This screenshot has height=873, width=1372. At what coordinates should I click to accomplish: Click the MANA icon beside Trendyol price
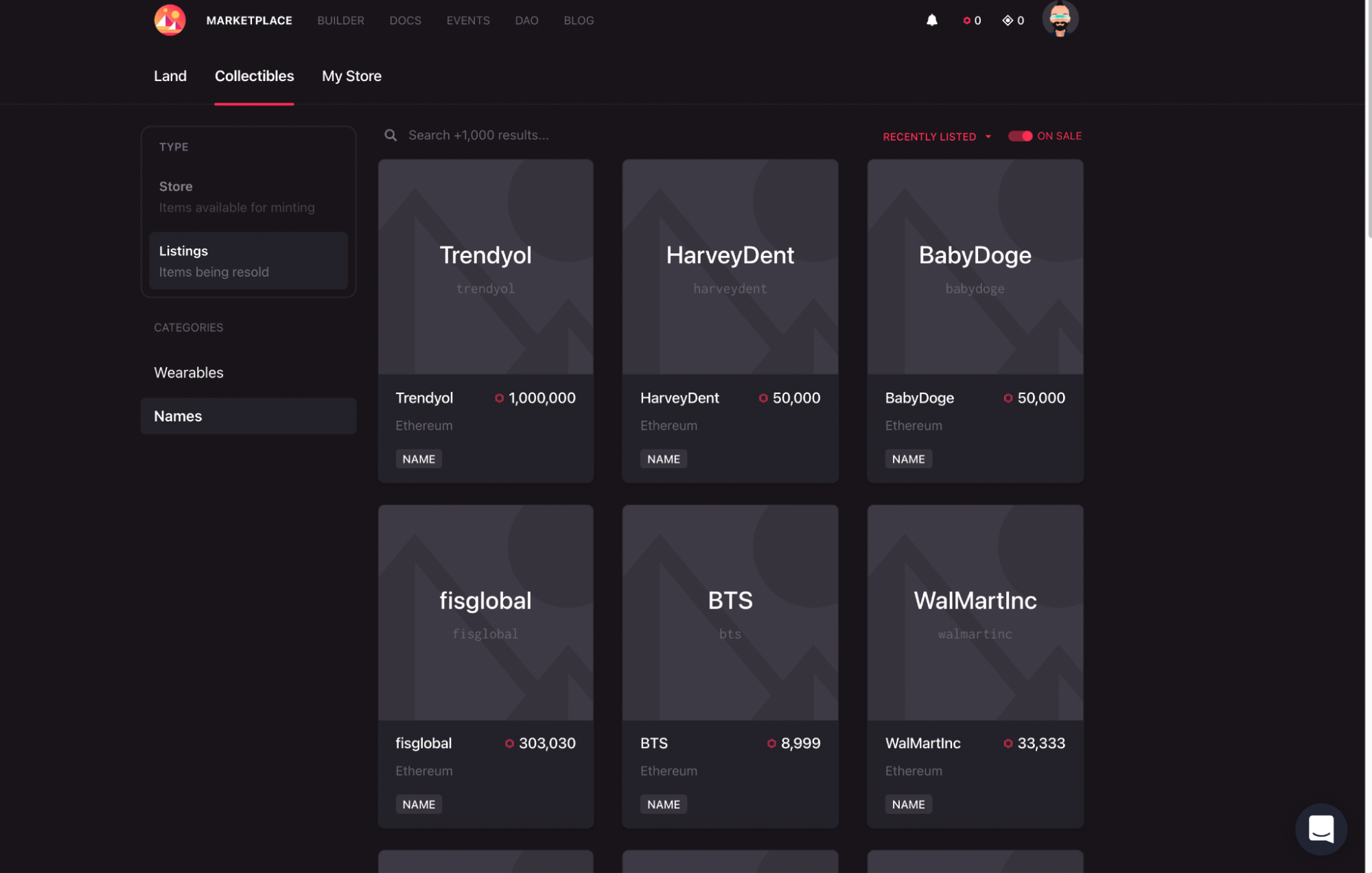tap(499, 398)
